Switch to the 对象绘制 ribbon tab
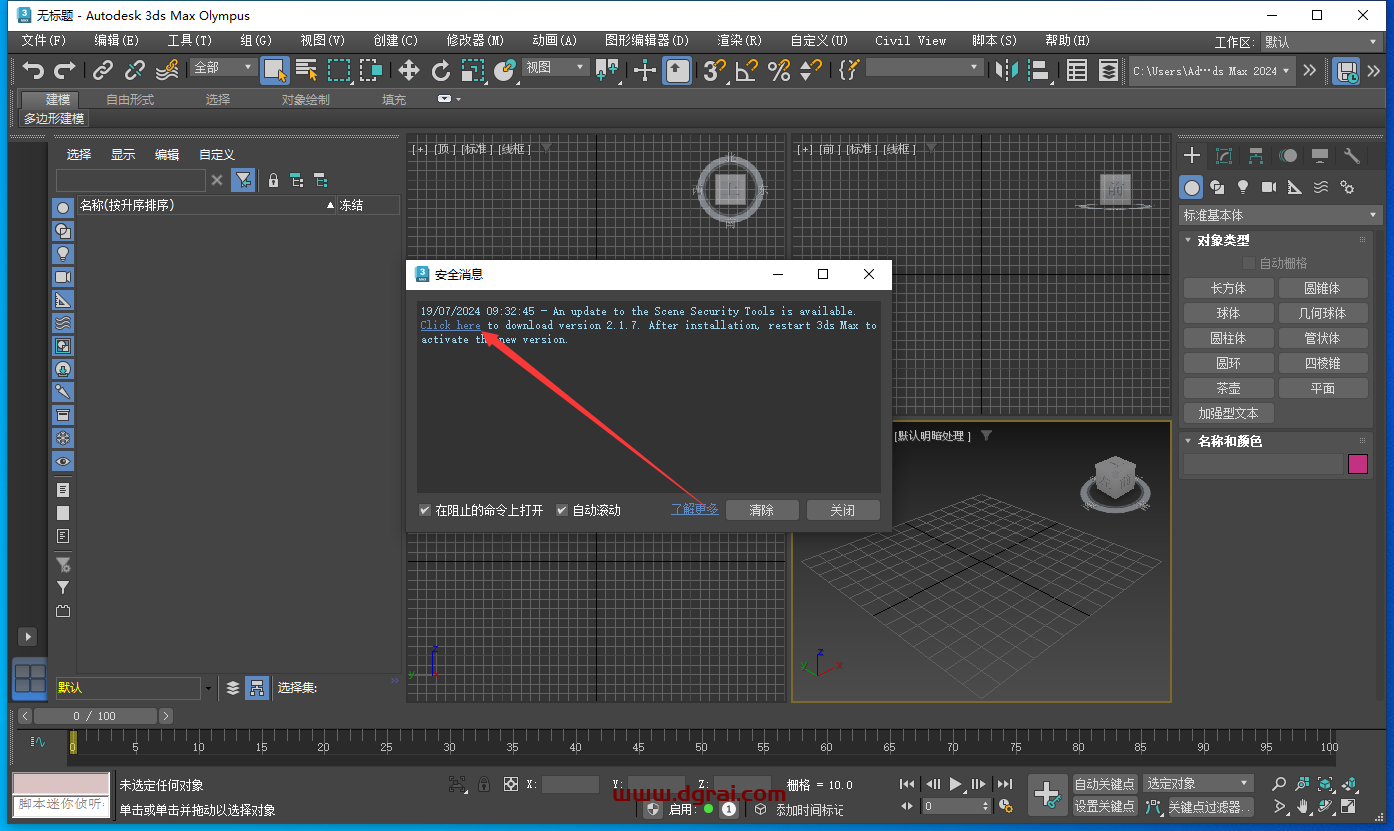Image resolution: width=1394 pixels, height=831 pixels. 305,100
